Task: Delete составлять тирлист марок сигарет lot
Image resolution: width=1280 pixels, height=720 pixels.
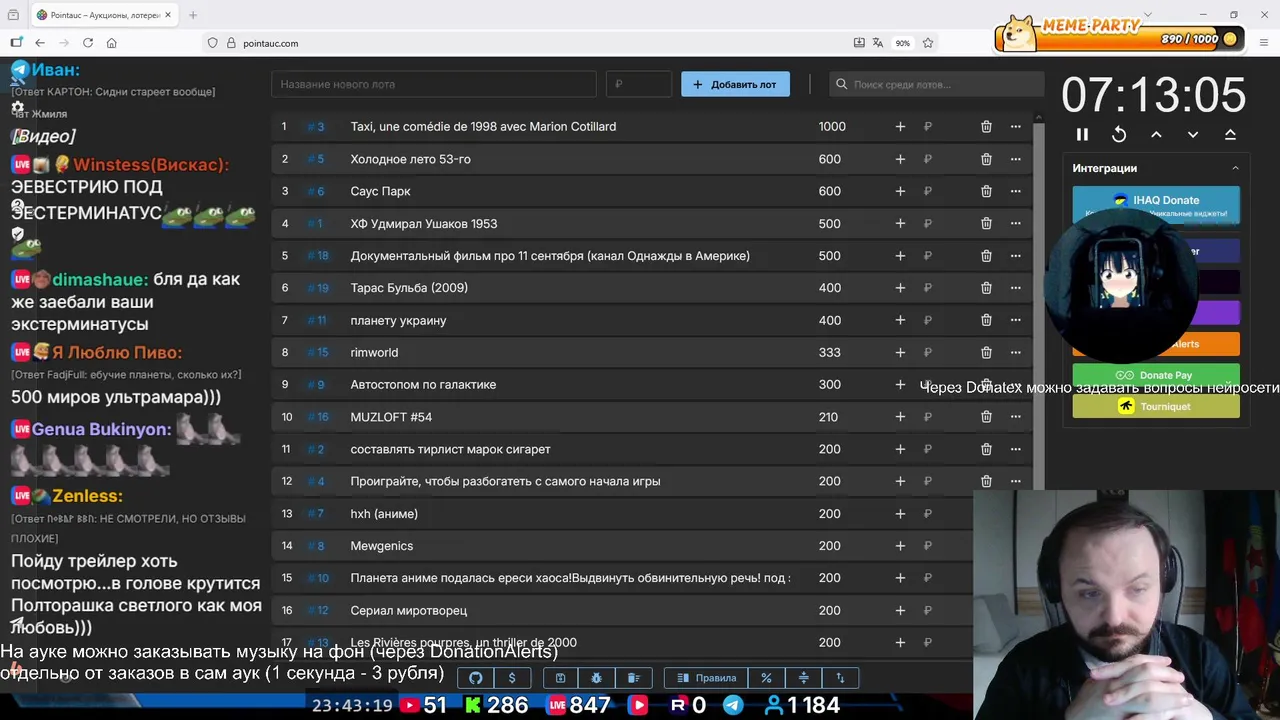Action: coord(986,449)
